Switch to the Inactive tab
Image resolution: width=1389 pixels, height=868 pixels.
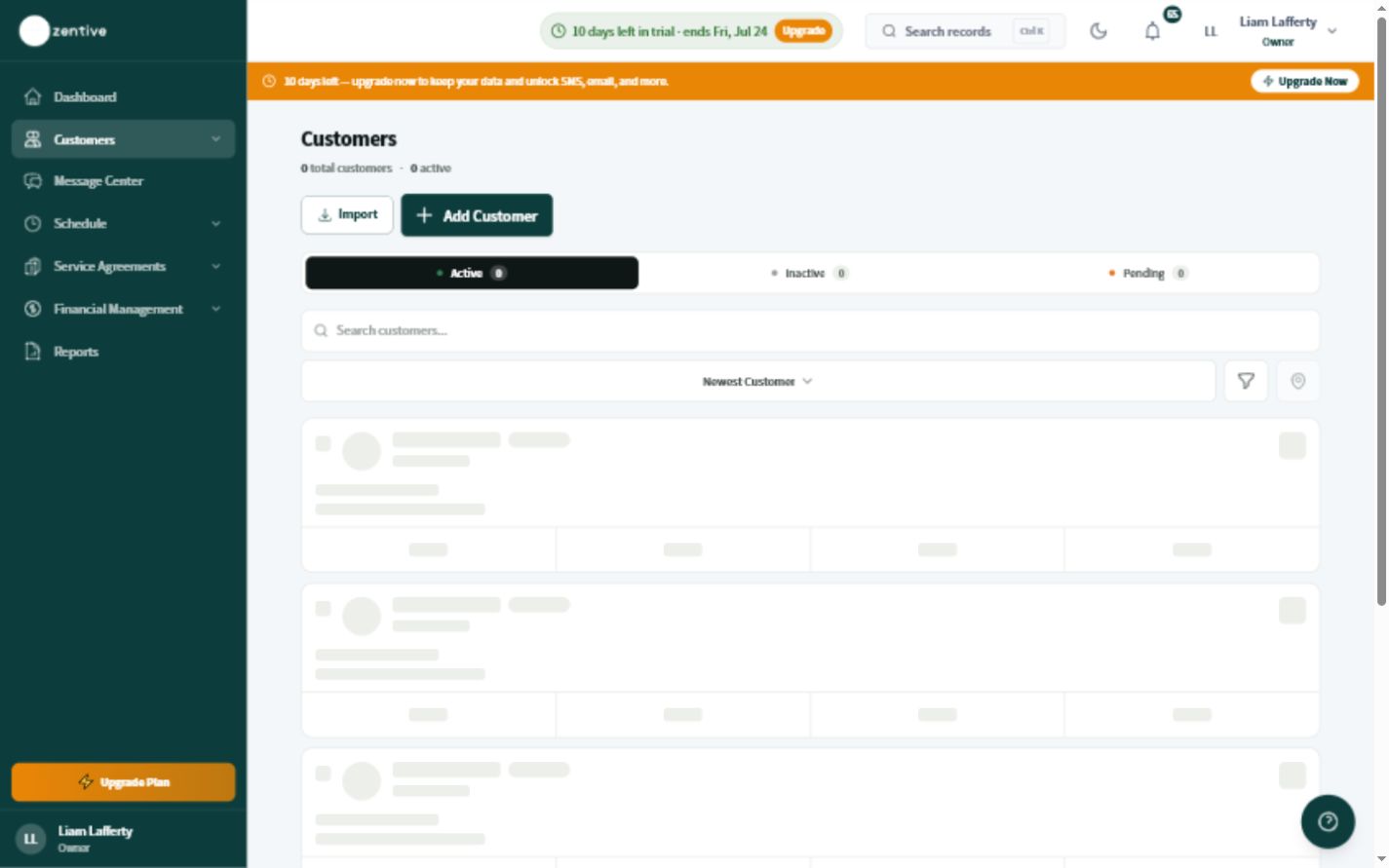(810, 273)
